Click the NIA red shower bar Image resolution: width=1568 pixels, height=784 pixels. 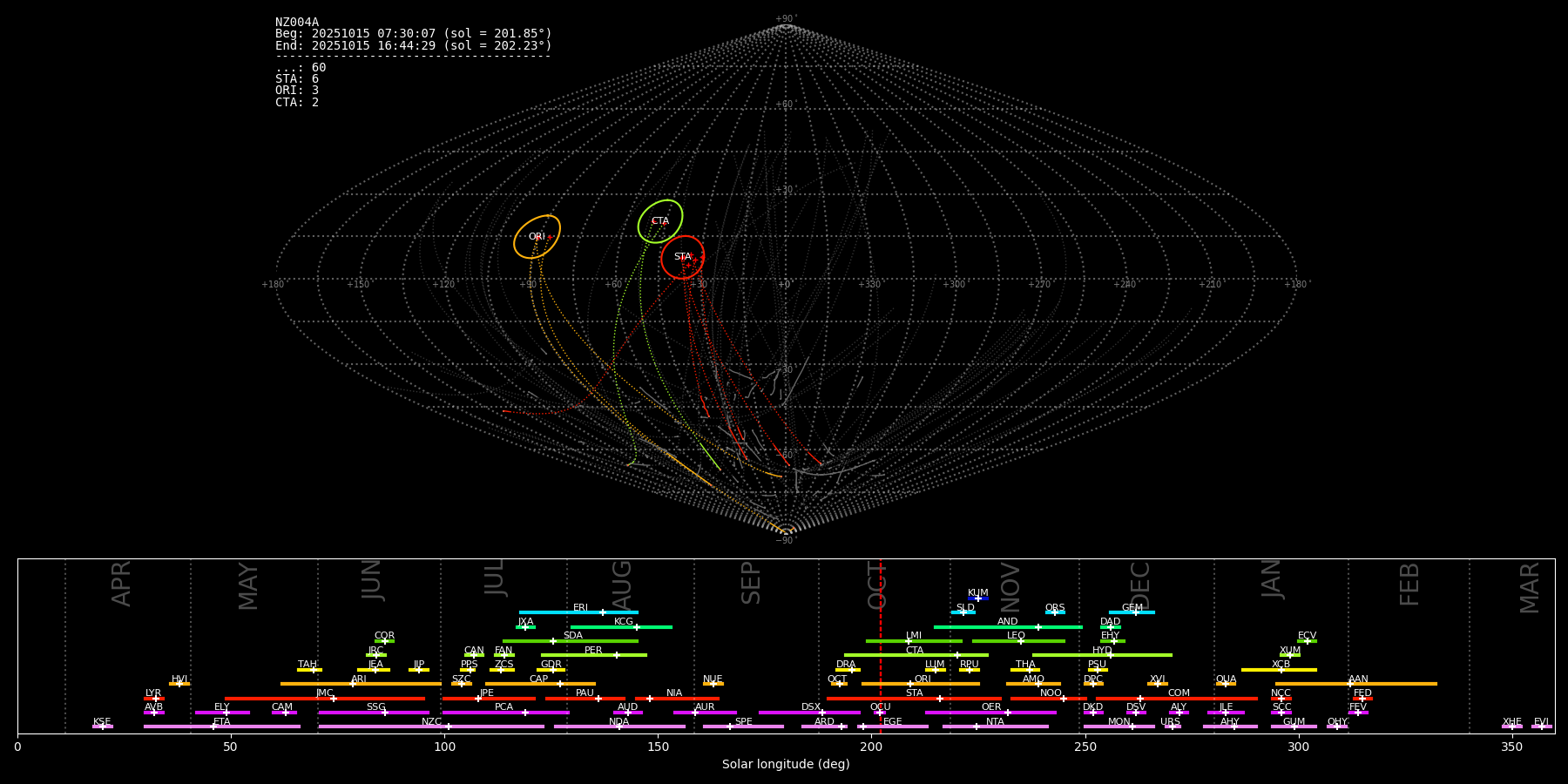(677, 698)
